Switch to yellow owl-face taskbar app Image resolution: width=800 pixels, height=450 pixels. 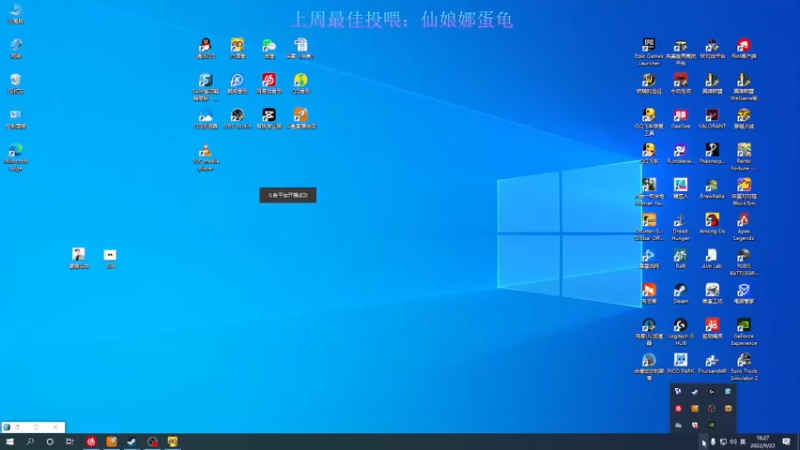pyautogui.click(x=172, y=442)
